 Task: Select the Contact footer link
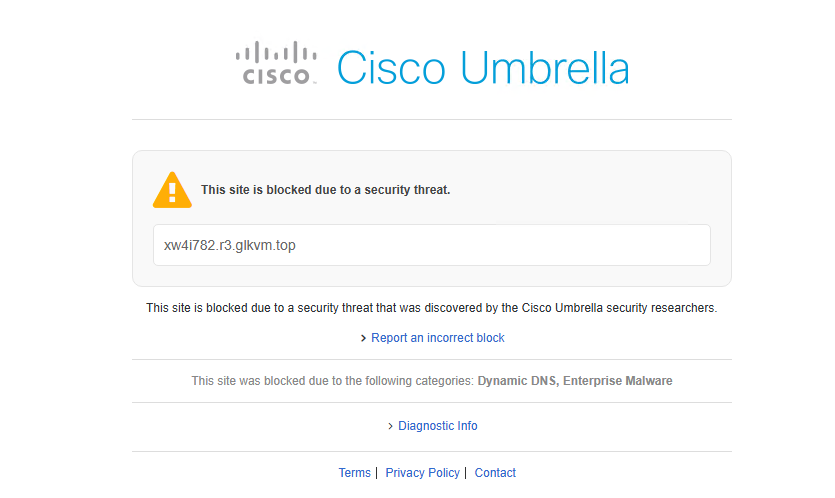(495, 473)
